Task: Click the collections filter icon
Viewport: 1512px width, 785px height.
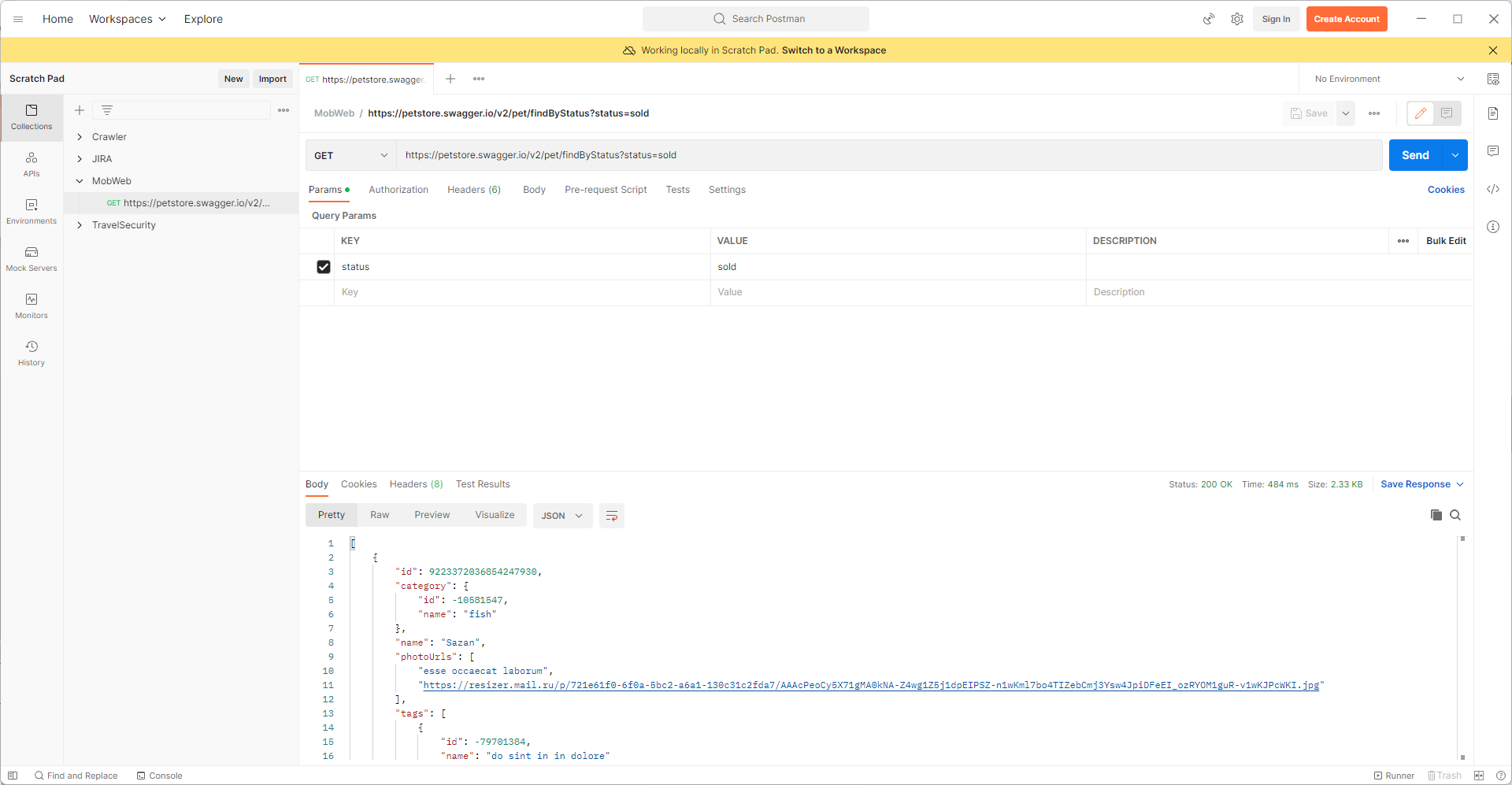Action: coord(107,110)
